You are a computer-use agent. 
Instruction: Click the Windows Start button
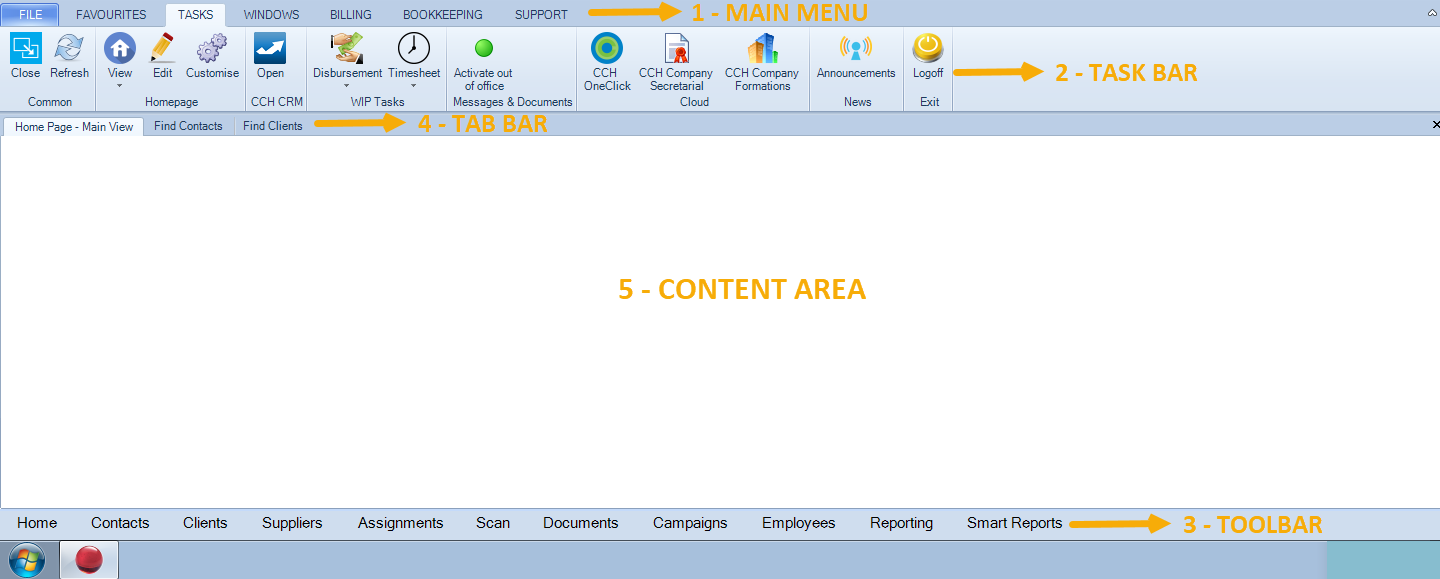pyautogui.click(x=26, y=560)
